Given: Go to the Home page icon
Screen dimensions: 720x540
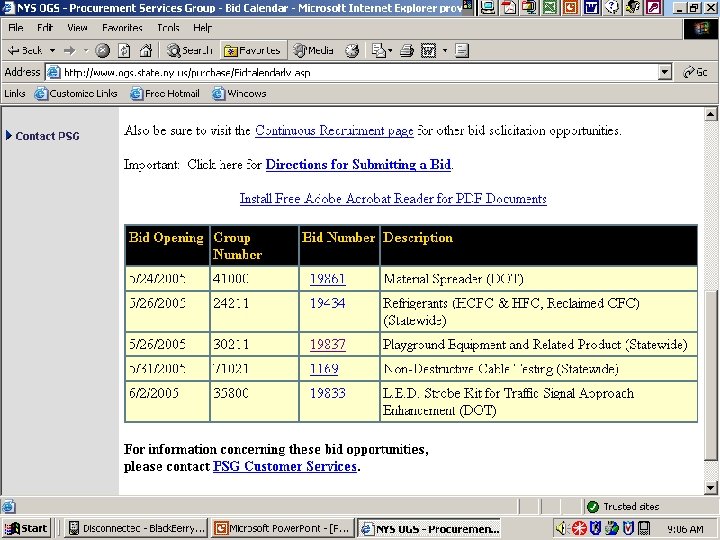Looking at the screenshot, I should pos(146,51).
